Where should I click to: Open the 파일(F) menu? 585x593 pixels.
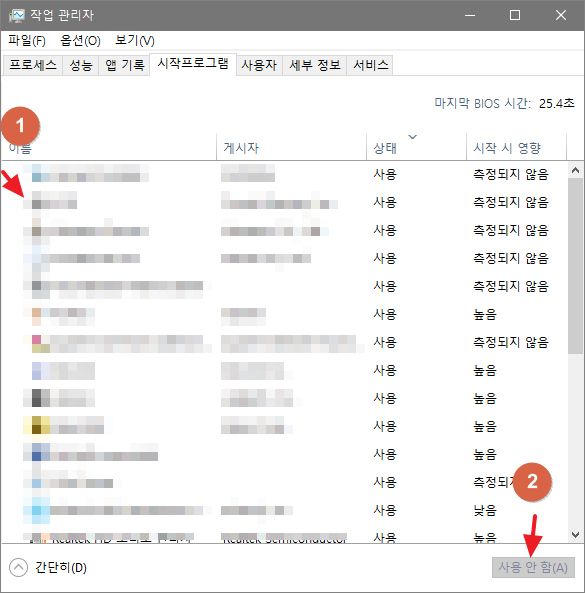(27, 40)
